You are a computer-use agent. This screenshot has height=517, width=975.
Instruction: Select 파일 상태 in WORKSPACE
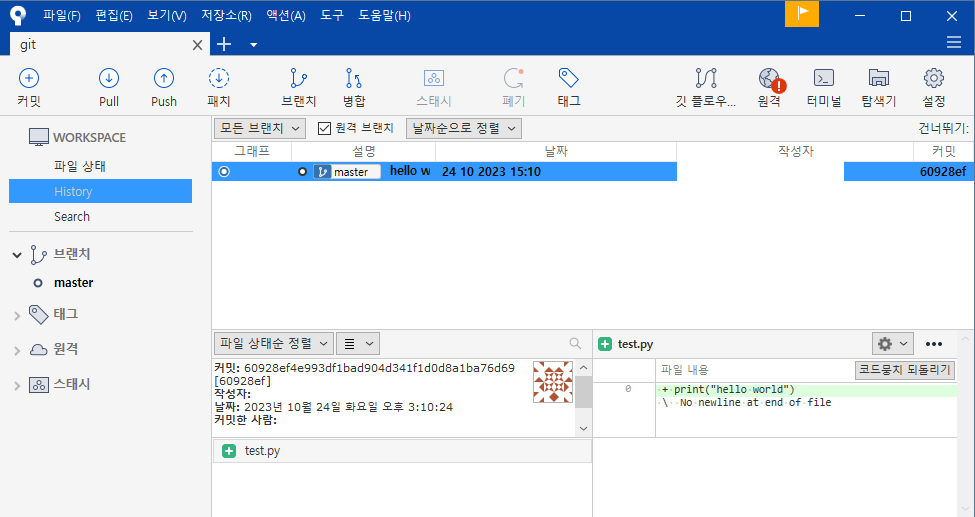(80, 167)
